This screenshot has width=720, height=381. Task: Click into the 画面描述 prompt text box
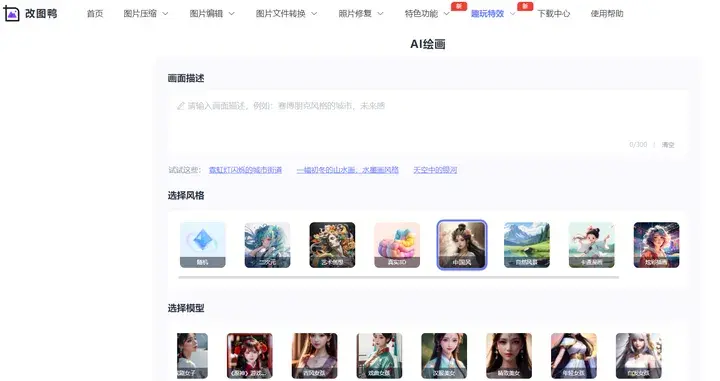pos(428,124)
